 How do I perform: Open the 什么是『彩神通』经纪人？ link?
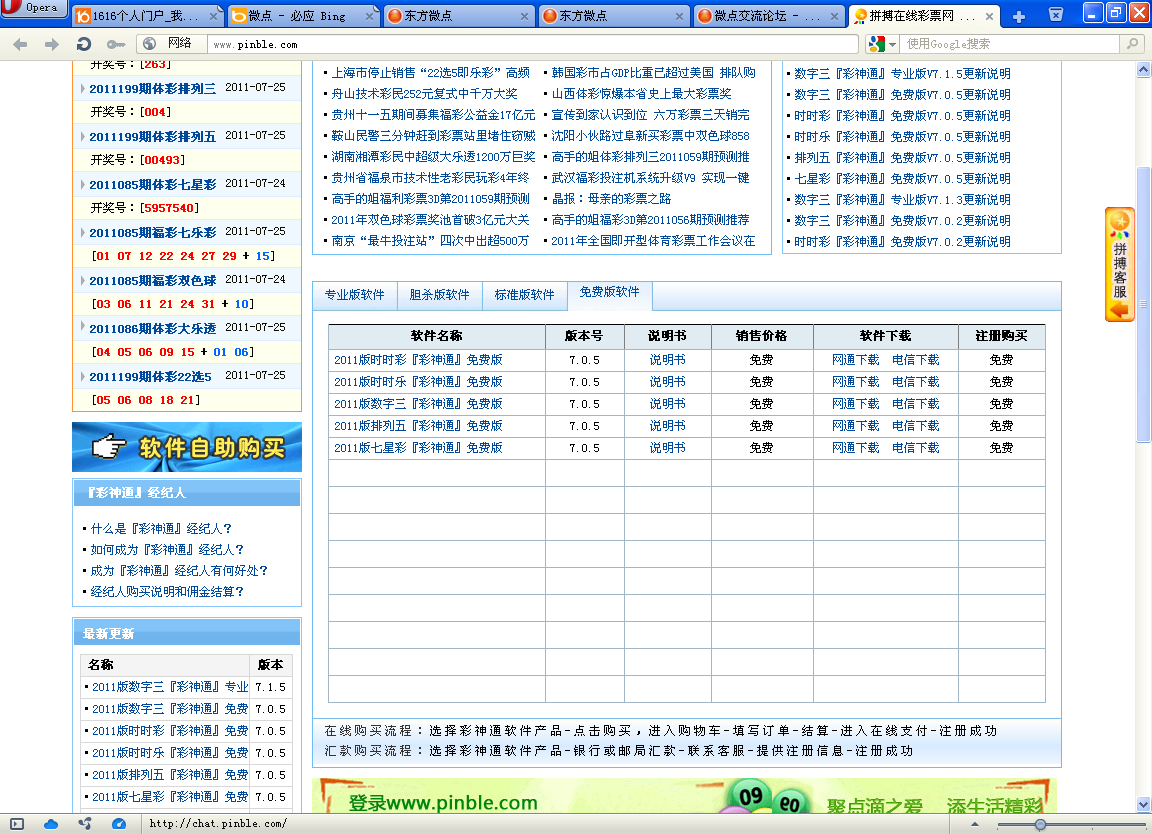point(162,529)
